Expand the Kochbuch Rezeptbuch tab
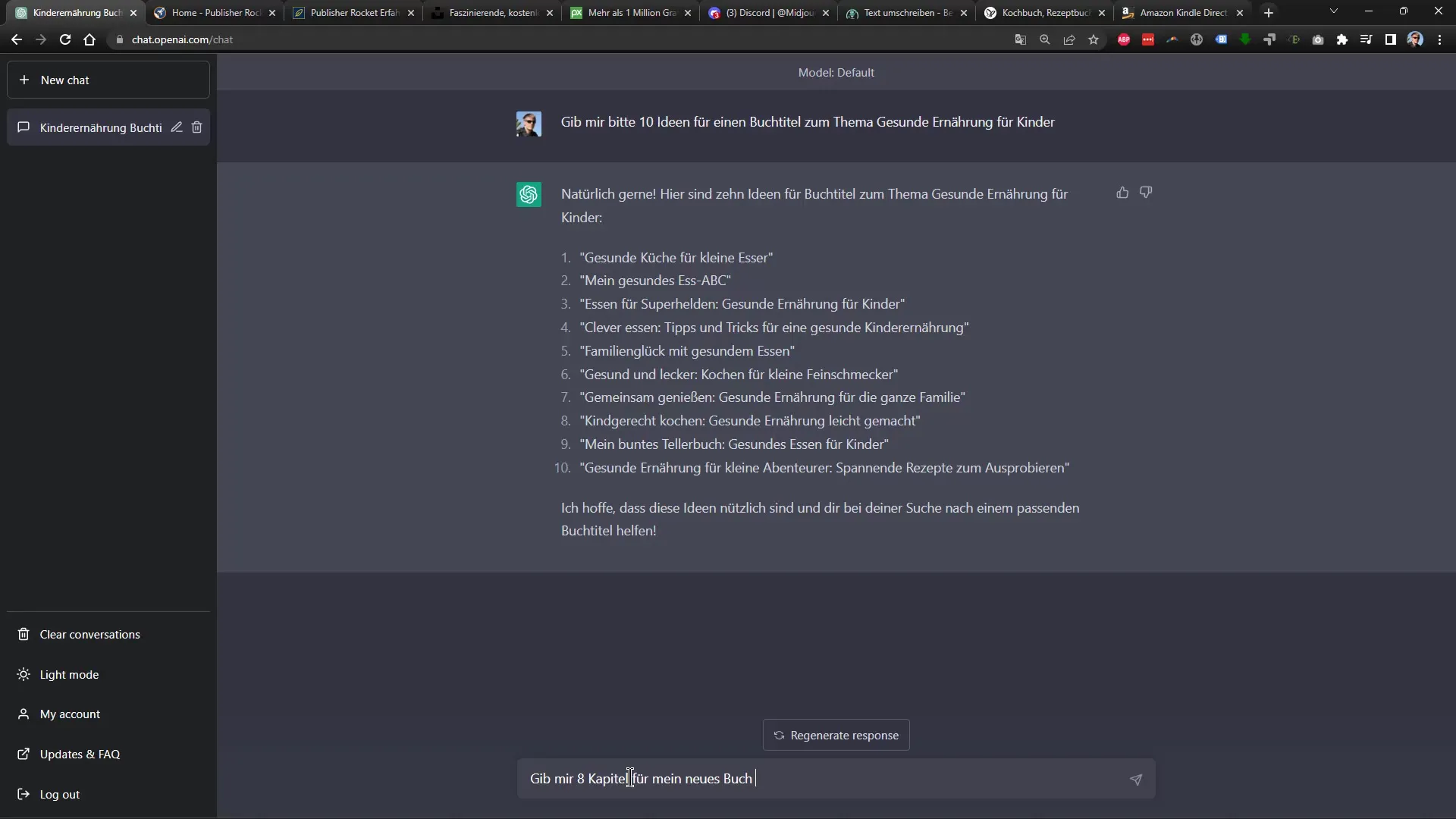This screenshot has height=819, width=1456. tap(1046, 12)
